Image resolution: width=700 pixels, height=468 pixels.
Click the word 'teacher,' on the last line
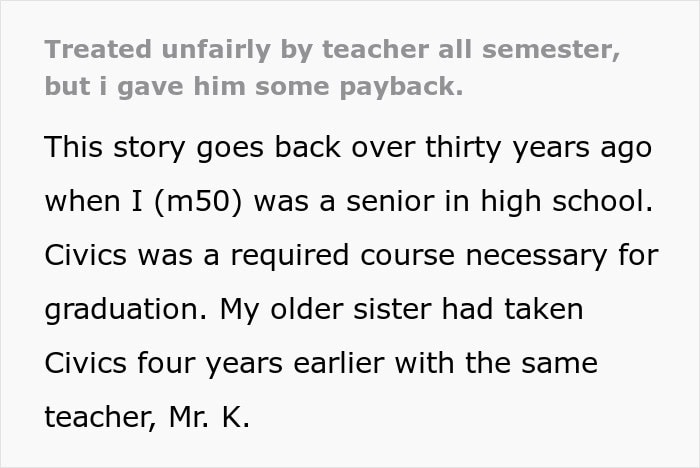[x=101, y=418]
